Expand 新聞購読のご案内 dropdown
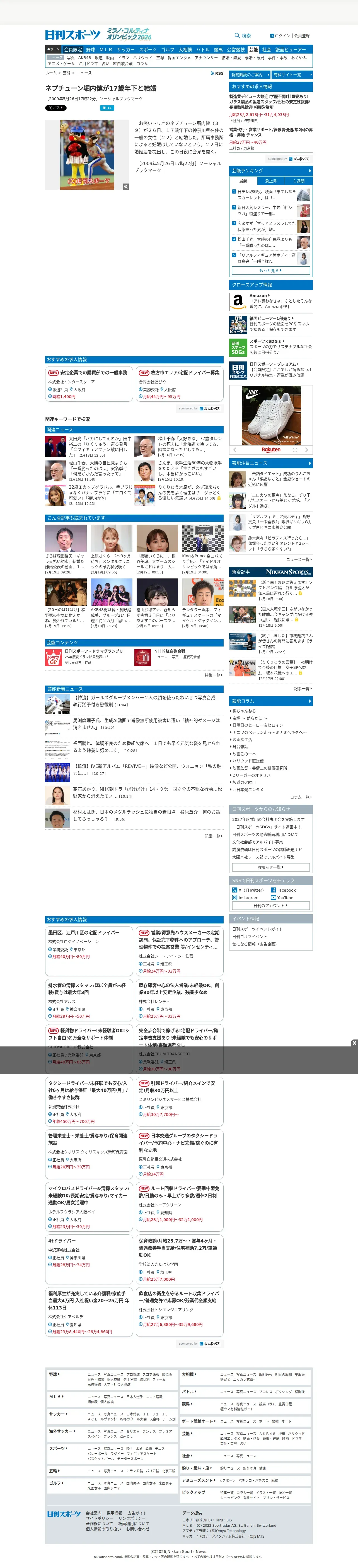Screen dimensions: 358x1568 tap(250, 74)
